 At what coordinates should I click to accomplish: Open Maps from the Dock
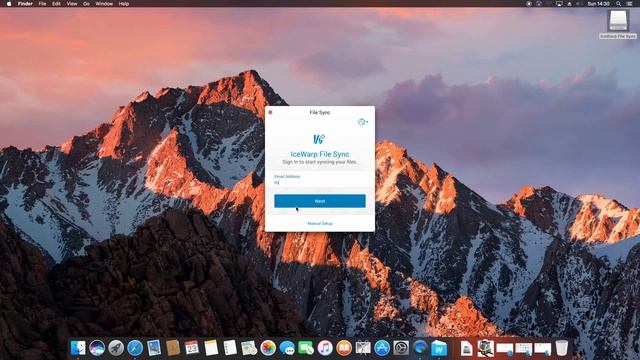click(249, 348)
